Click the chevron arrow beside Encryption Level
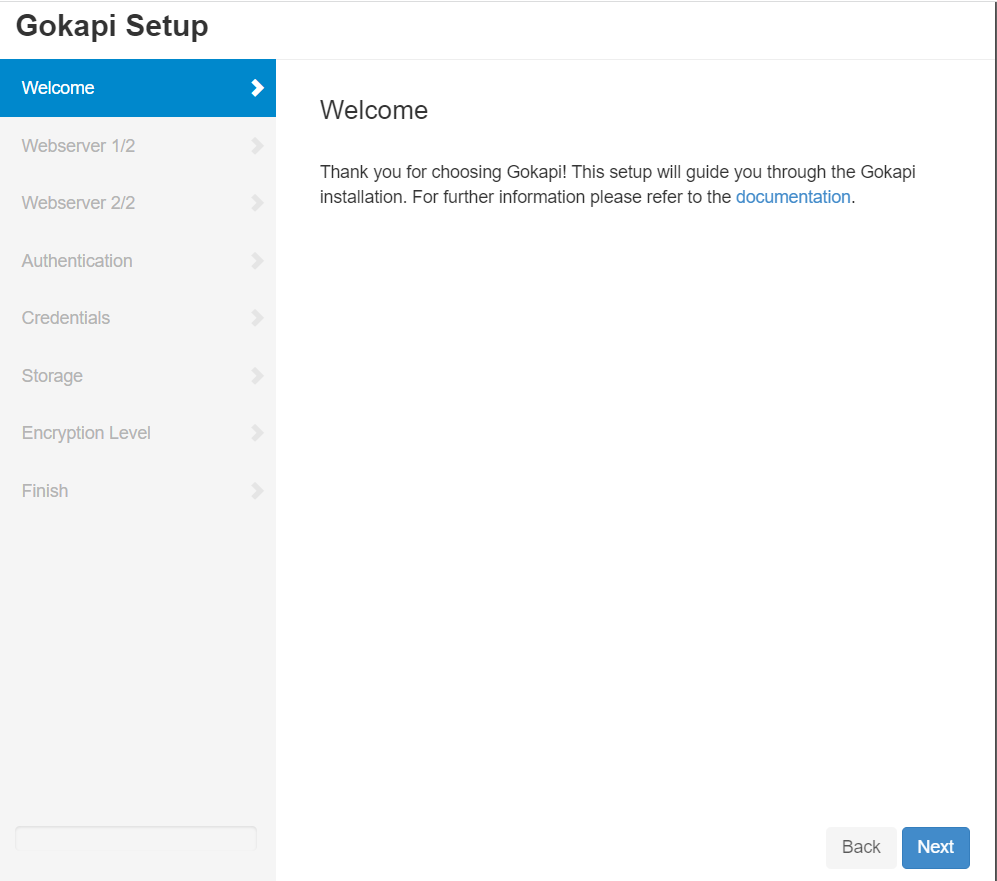Image resolution: width=997 pixels, height=881 pixels. click(257, 433)
